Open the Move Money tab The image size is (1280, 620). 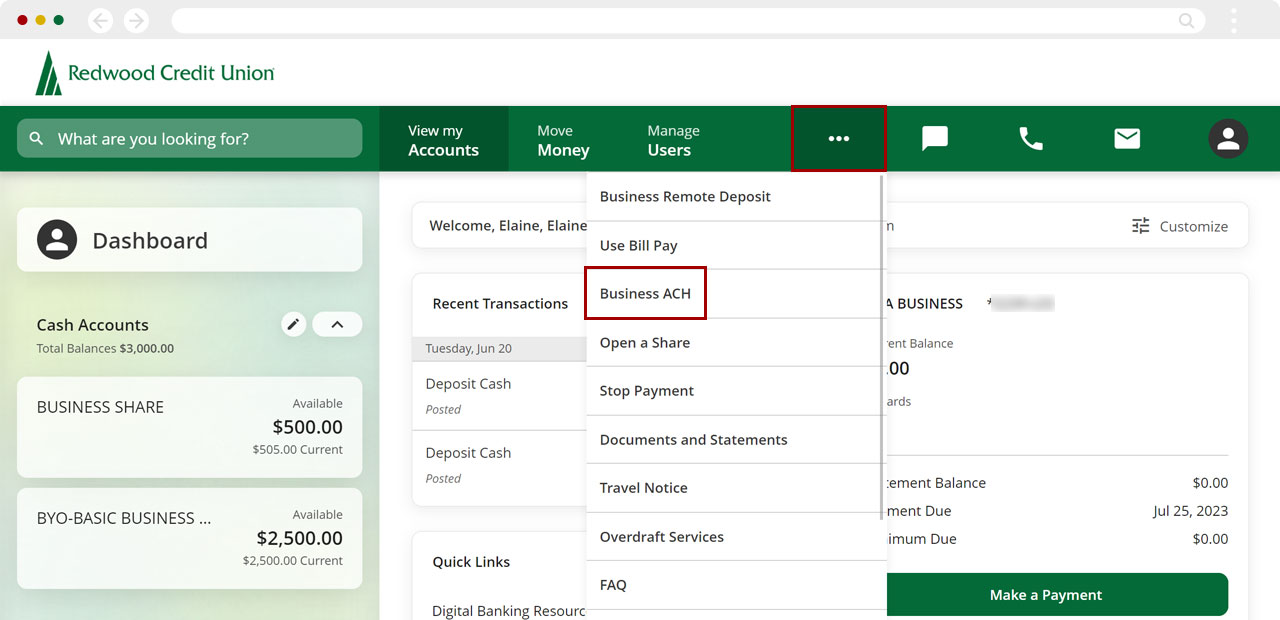pos(563,140)
